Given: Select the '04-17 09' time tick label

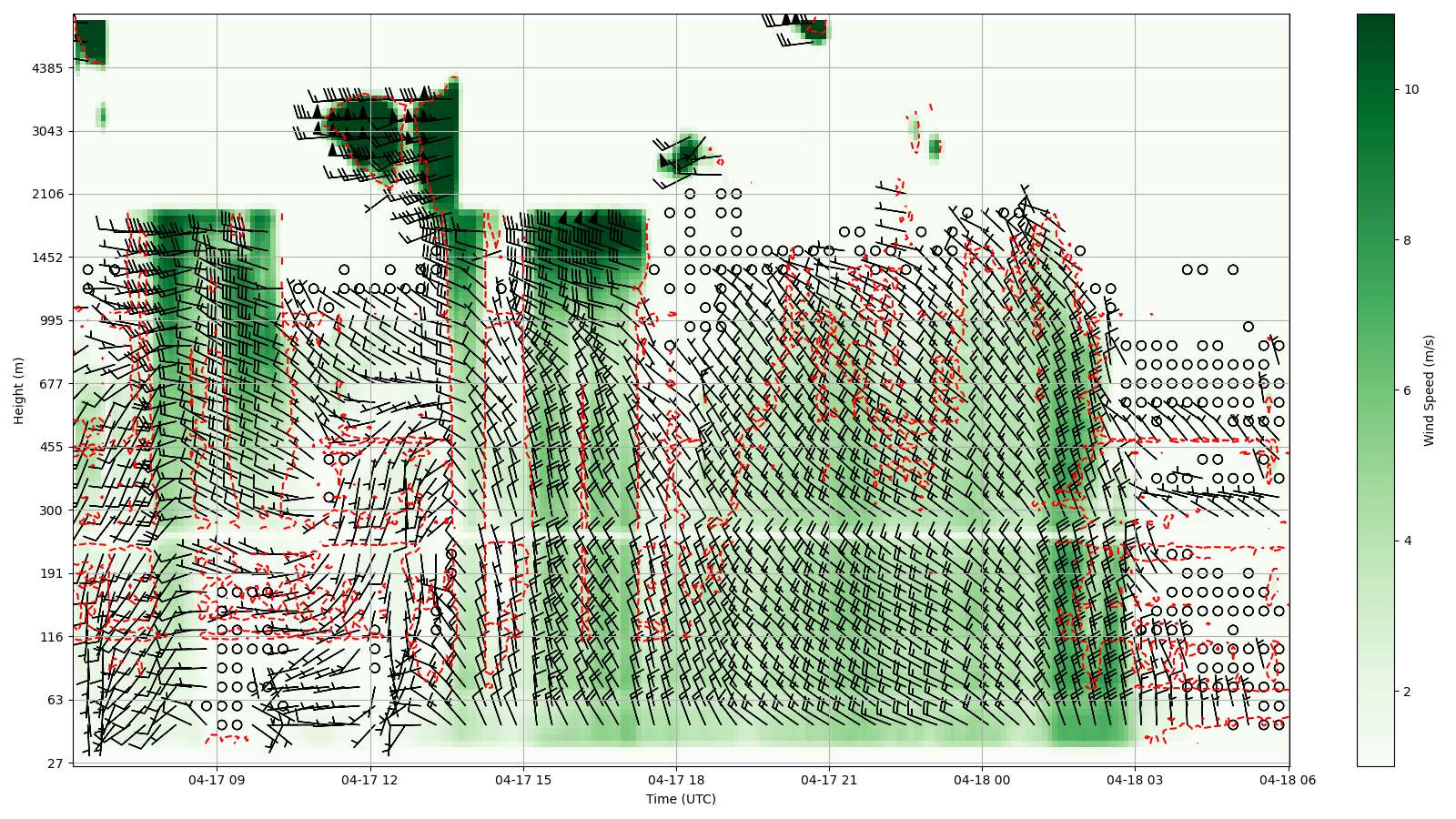Looking at the screenshot, I should [217, 780].
